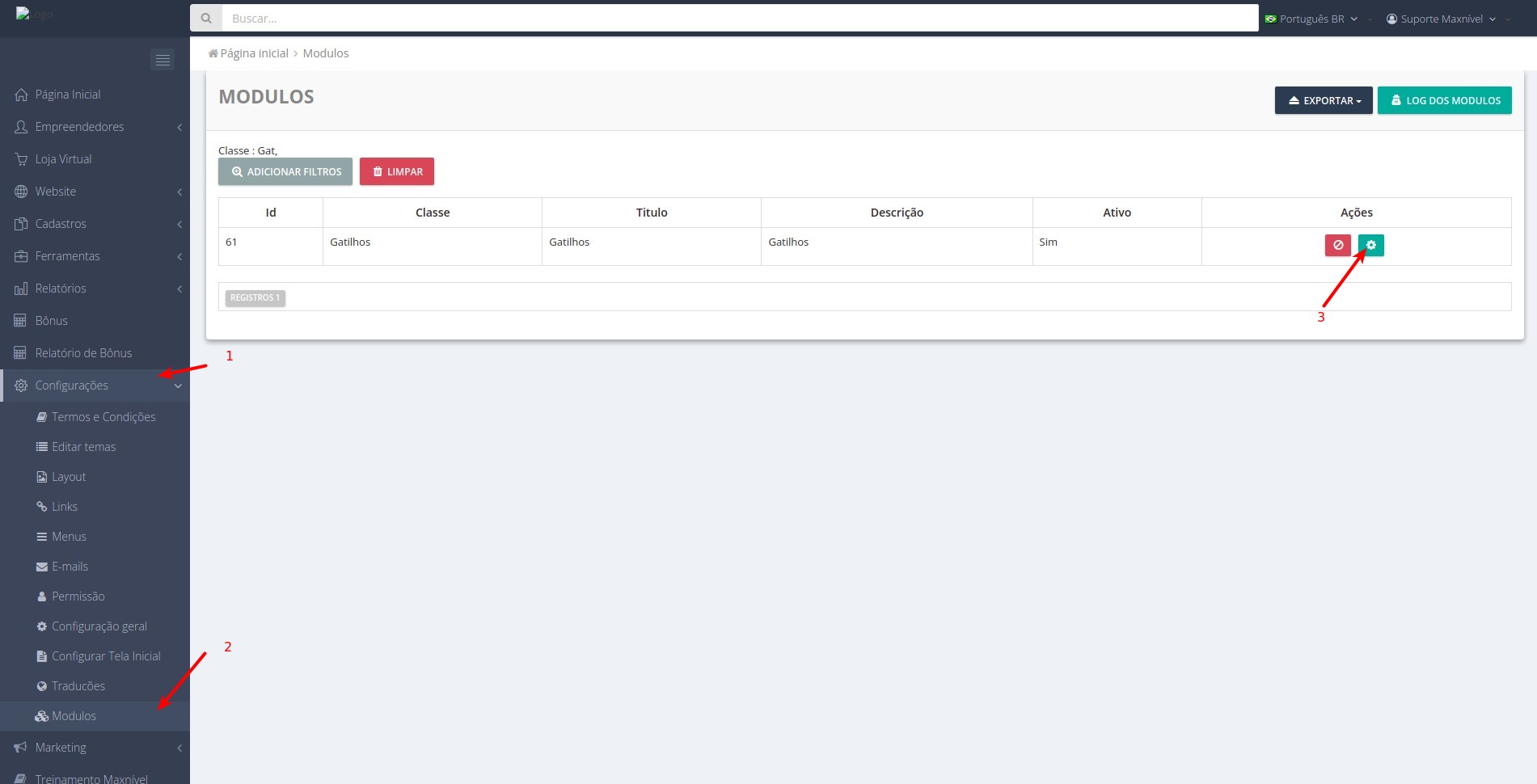Click the search magnifier icon
This screenshot has width=1537, height=784.
206,19
